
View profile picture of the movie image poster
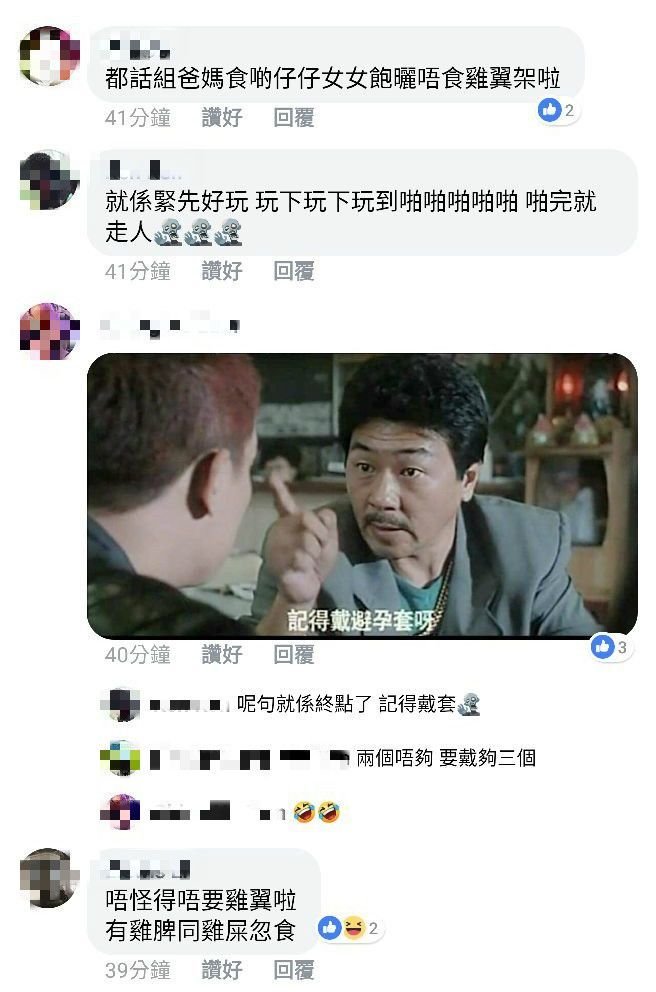coord(49,332)
